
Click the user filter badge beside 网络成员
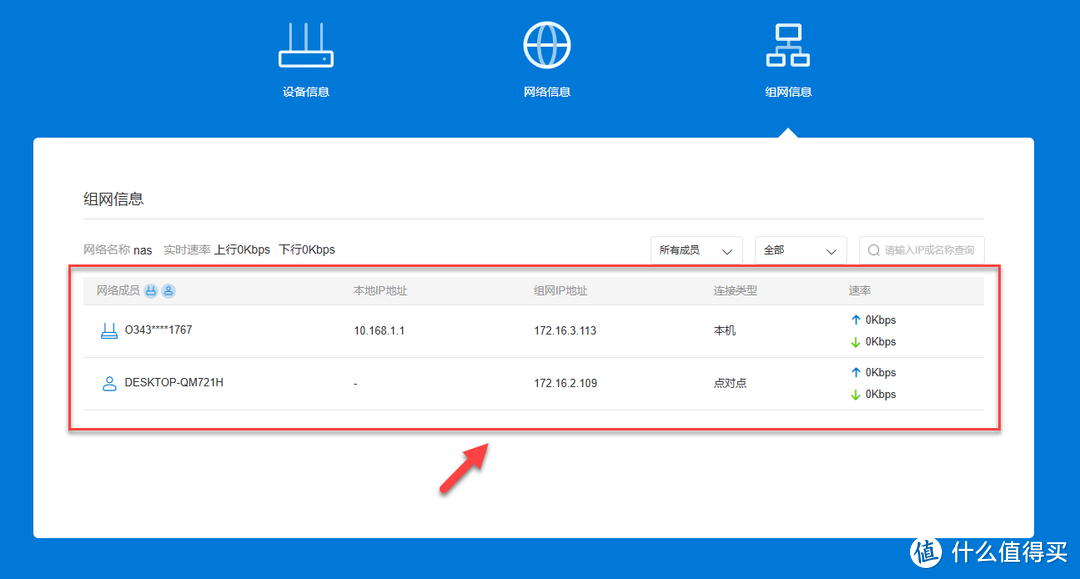coord(169,291)
